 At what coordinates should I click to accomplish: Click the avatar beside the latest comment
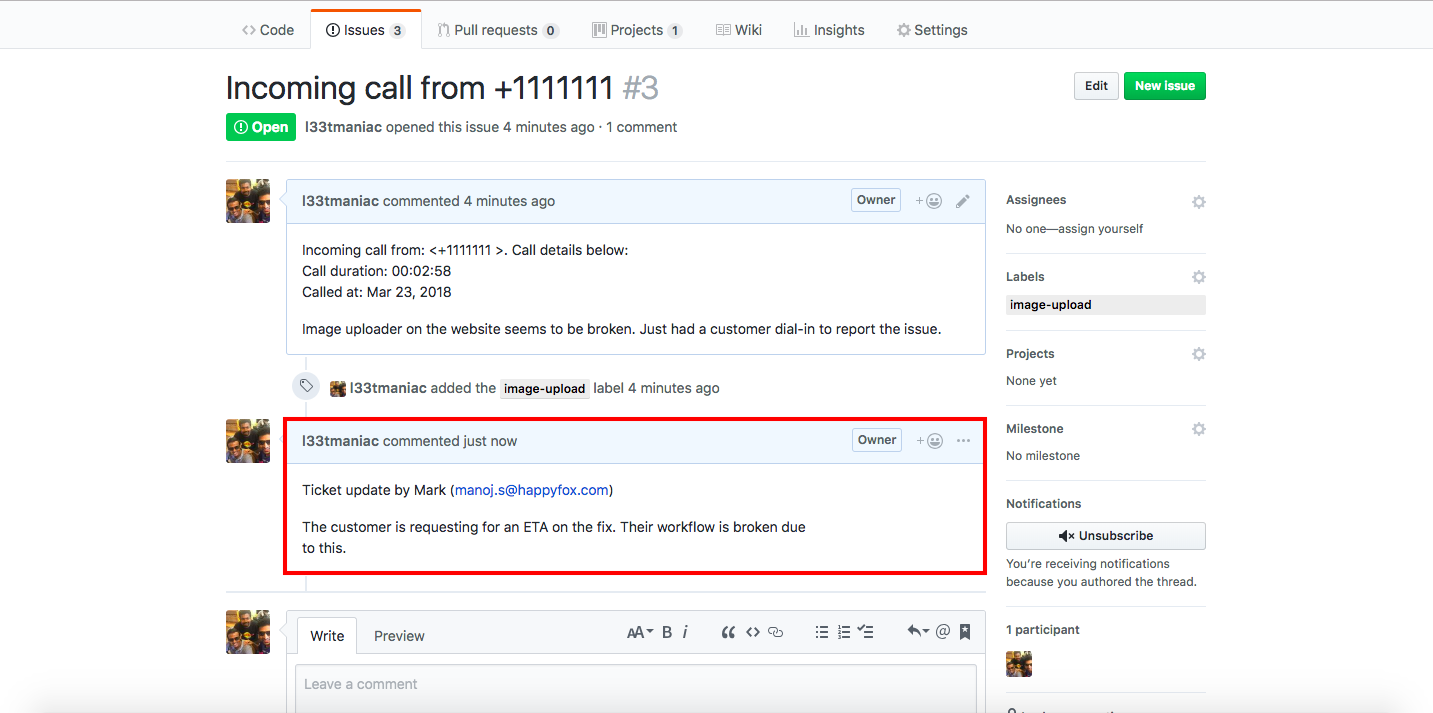[248, 441]
